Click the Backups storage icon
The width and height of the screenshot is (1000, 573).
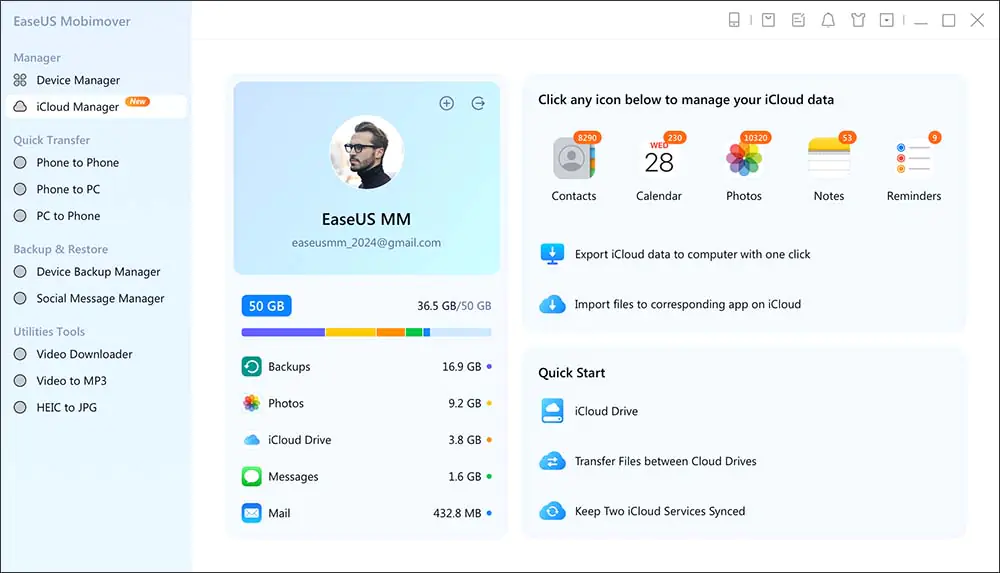click(x=251, y=366)
